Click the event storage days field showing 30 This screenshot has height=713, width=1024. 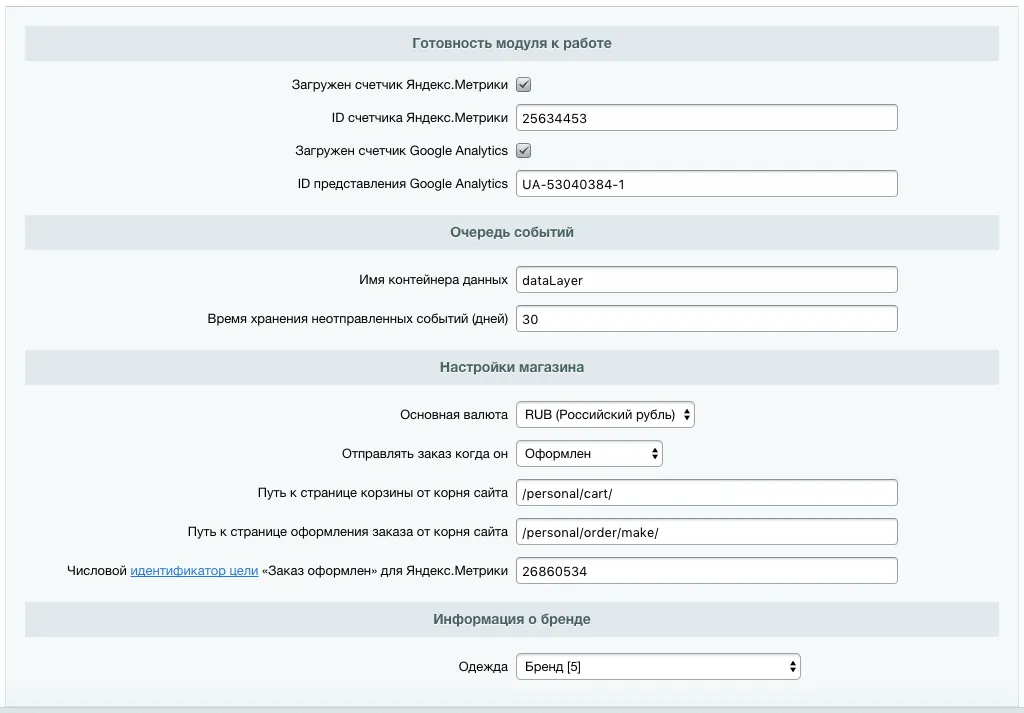click(706, 318)
